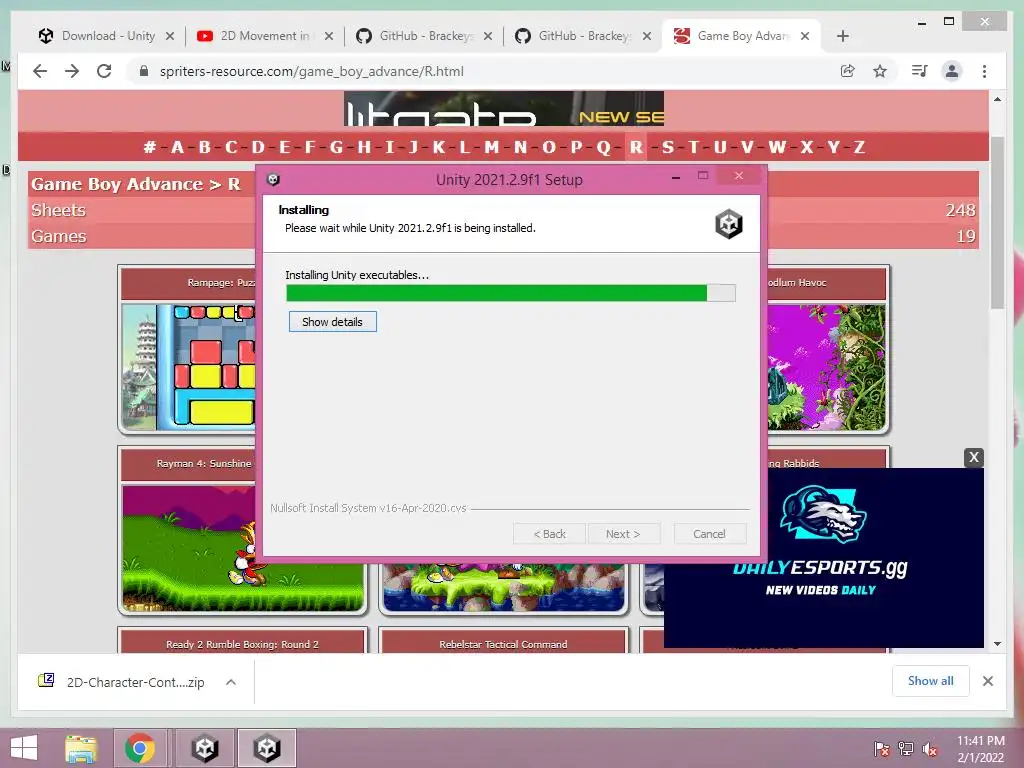Click the Chrome taskbar icon
The height and width of the screenshot is (768, 1024).
coord(139,748)
